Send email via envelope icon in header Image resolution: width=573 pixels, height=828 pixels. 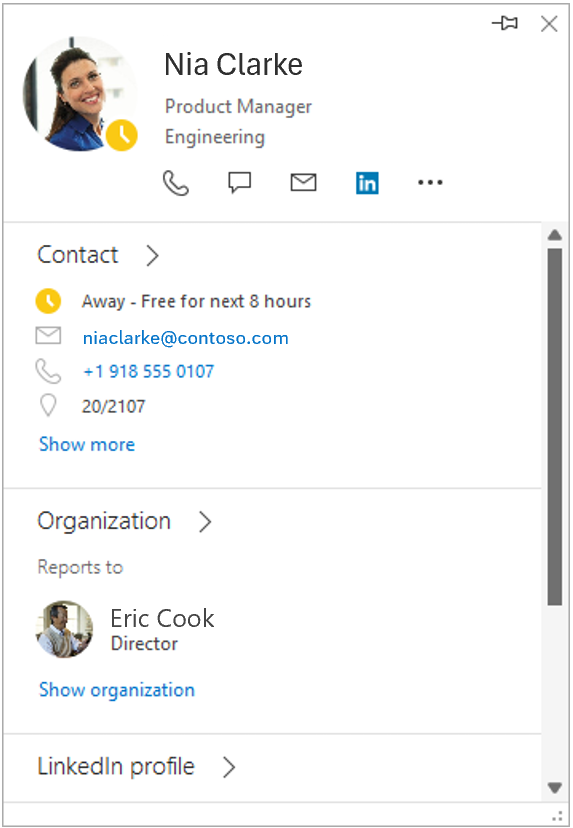pyautogui.click(x=303, y=183)
